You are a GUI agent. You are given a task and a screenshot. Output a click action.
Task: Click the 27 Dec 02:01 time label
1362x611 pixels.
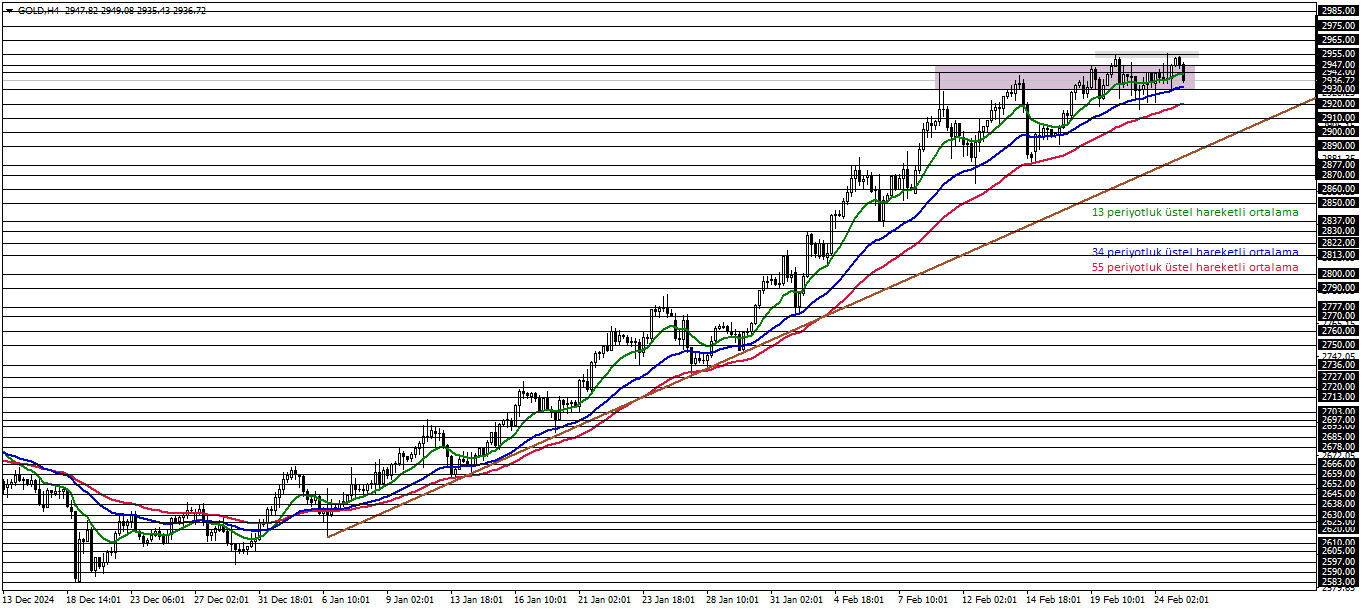click(222, 600)
